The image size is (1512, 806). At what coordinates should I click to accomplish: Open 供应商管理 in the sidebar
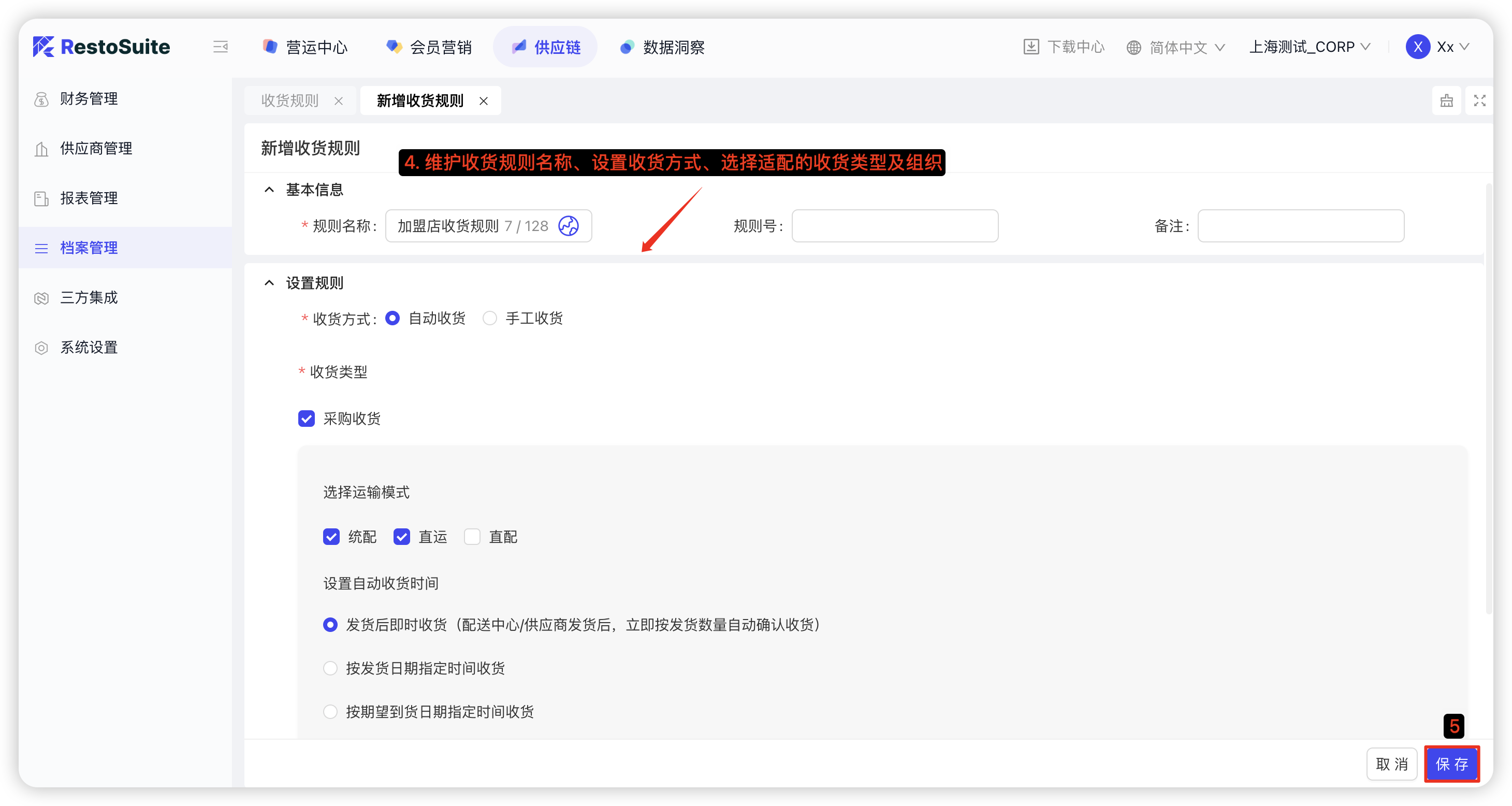(x=96, y=149)
